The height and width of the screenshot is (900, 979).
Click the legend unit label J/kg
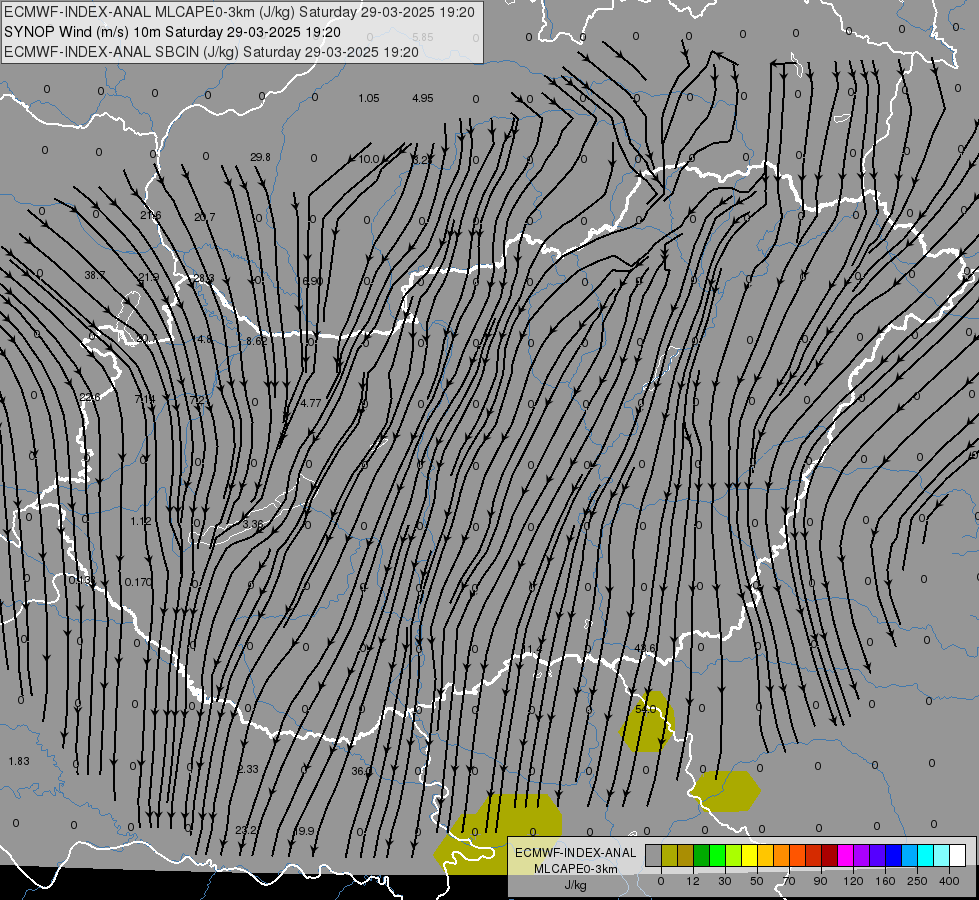pyautogui.click(x=575, y=885)
